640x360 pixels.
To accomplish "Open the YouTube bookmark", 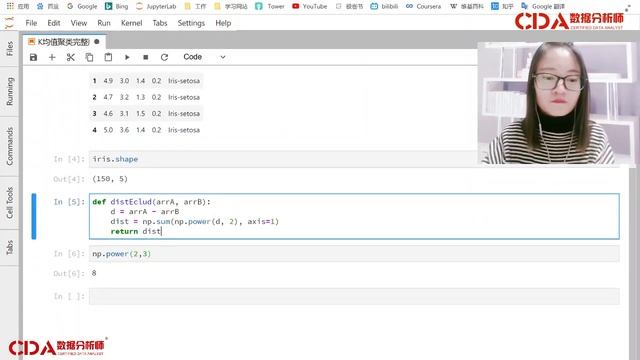I will 310,6.
